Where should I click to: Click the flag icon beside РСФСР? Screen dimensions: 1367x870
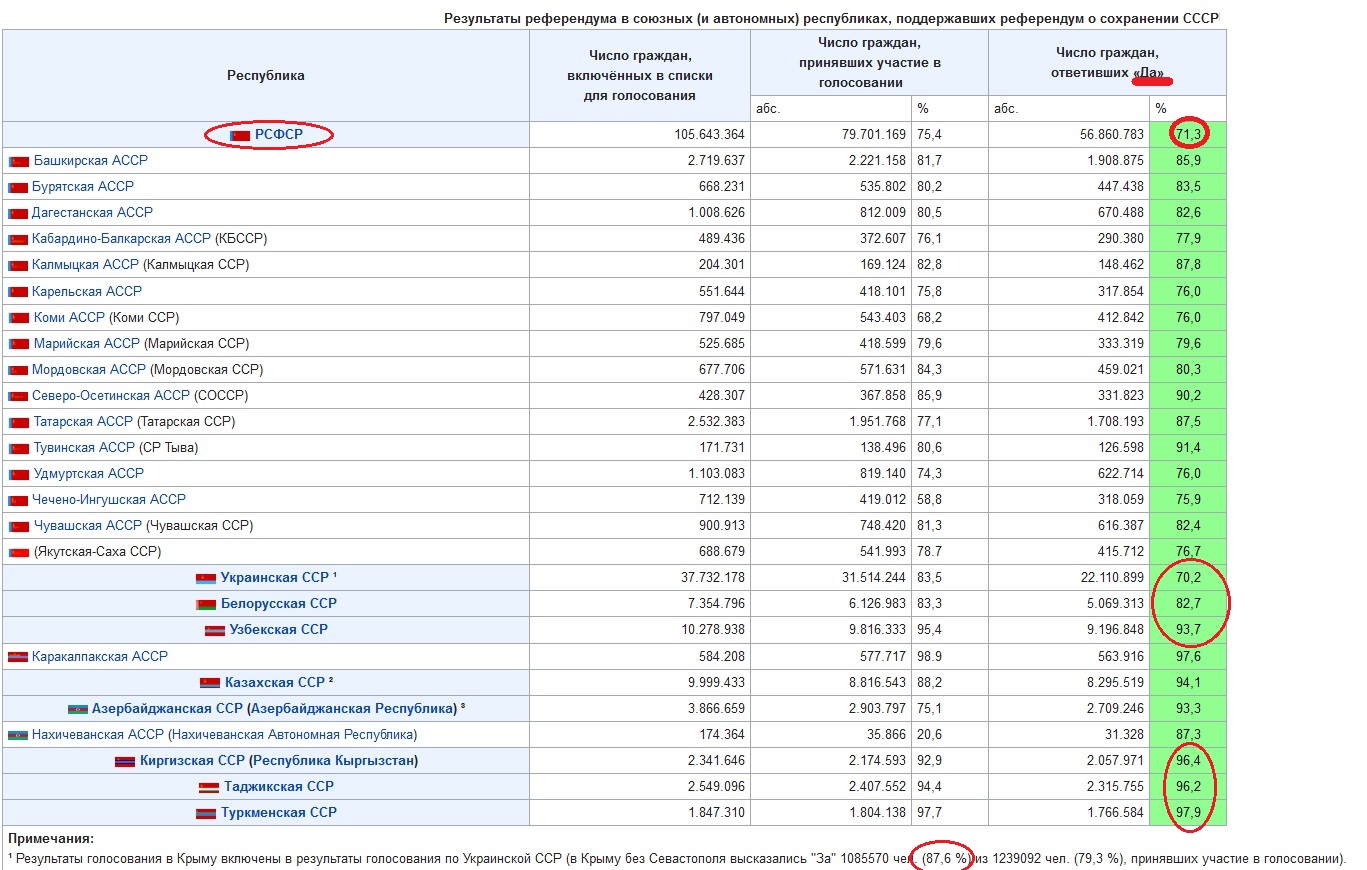point(240,135)
